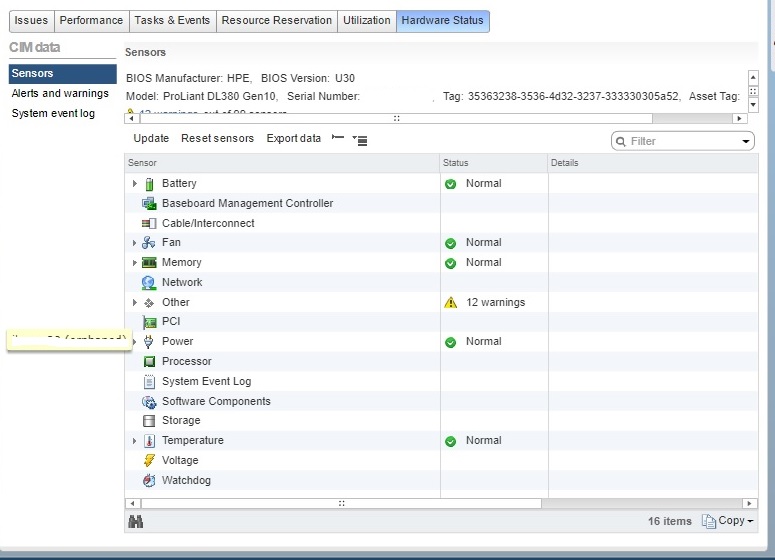Click the Watchdog sensor icon
775x560 pixels.
[x=149, y=481]
